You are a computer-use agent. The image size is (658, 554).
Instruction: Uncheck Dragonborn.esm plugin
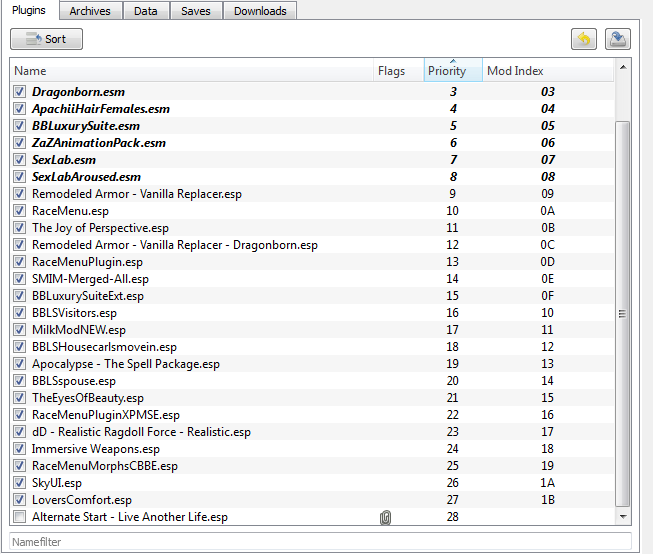tap(19, 91)
